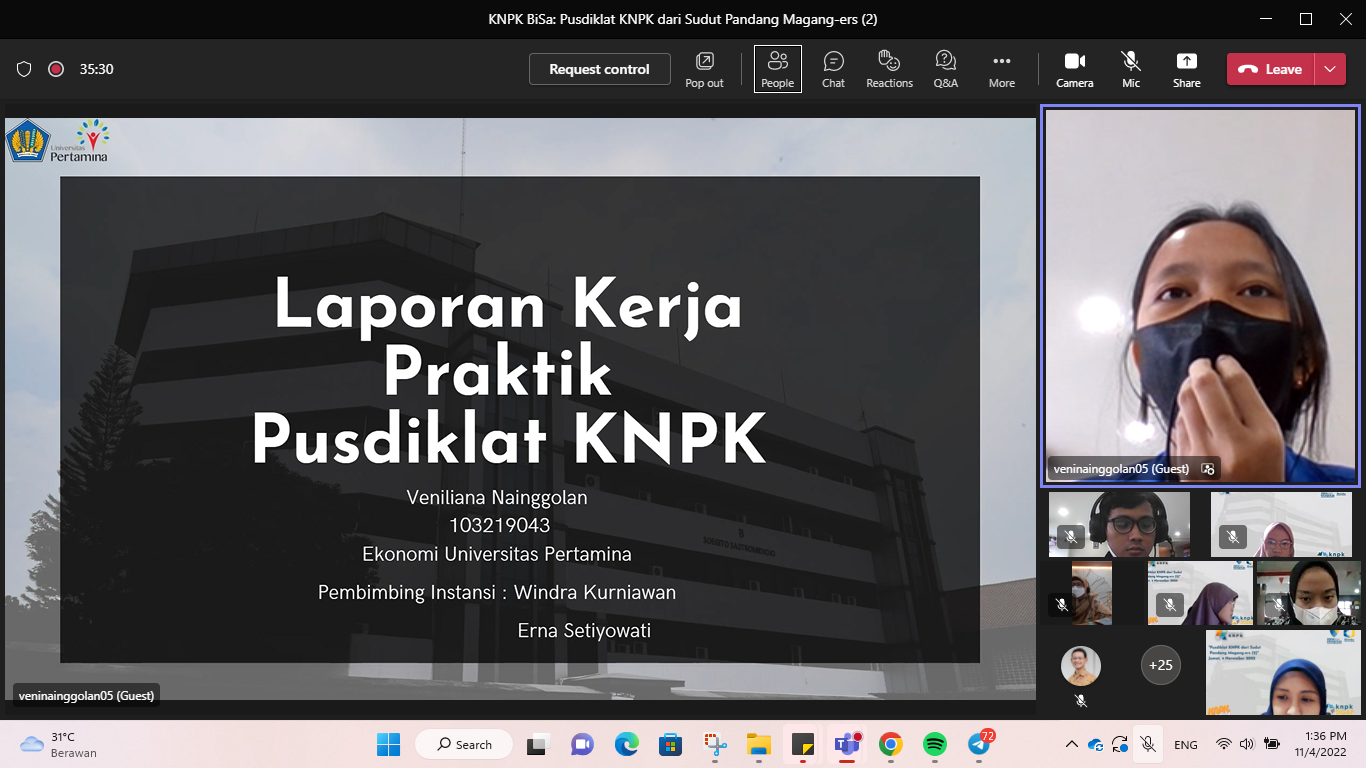Open the Reactions menu

coord(889,69)
